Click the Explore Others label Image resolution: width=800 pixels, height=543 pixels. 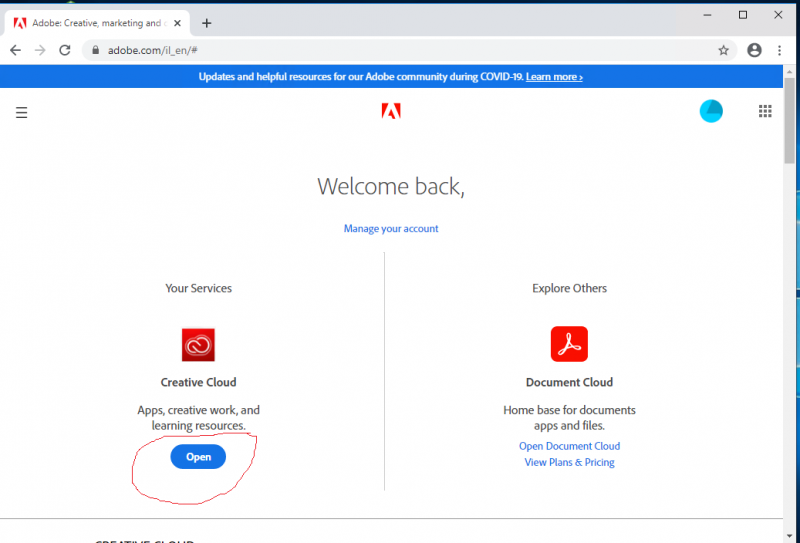coord(569,288)
